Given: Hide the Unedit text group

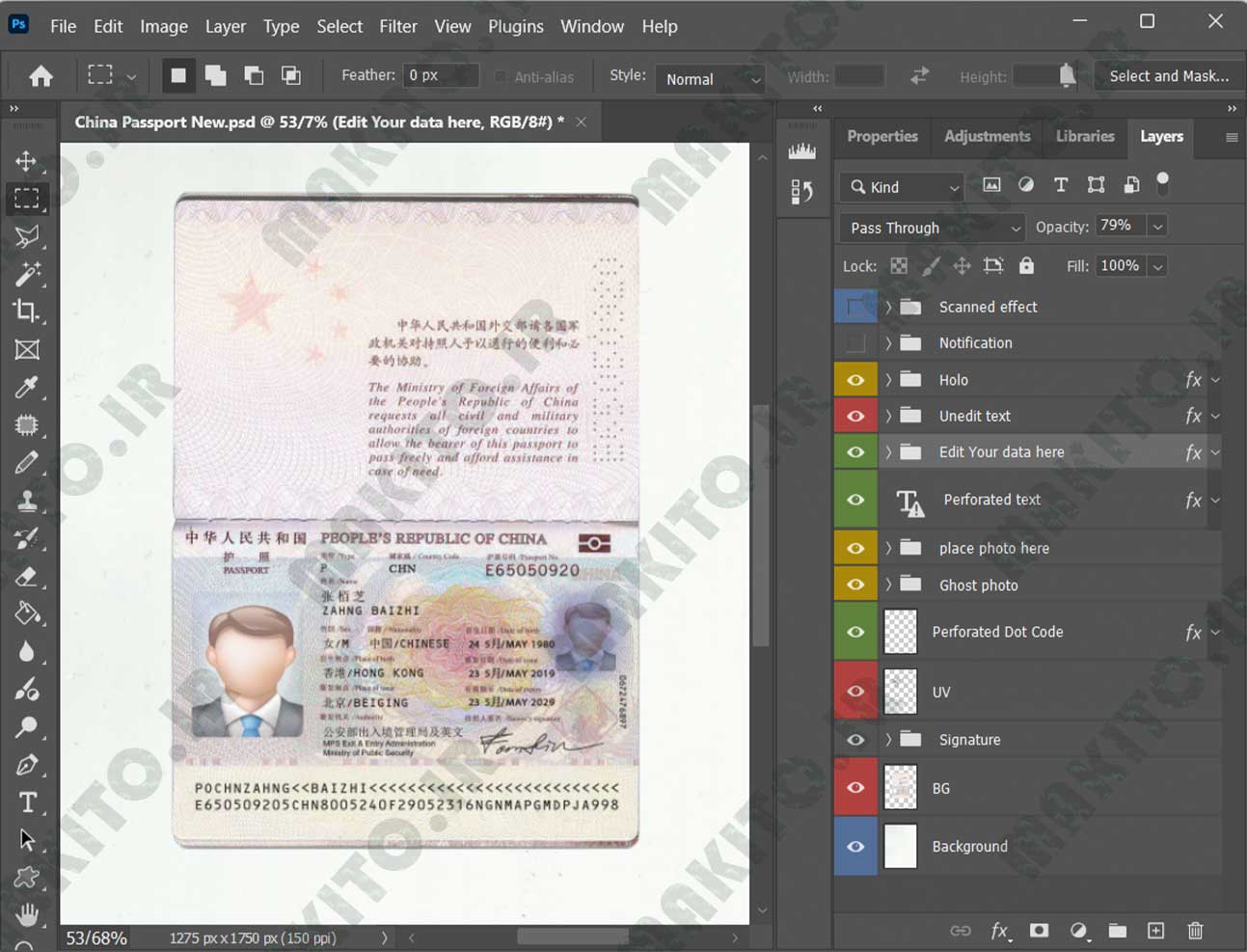Looking at the screenshot, I should (855, 416).
